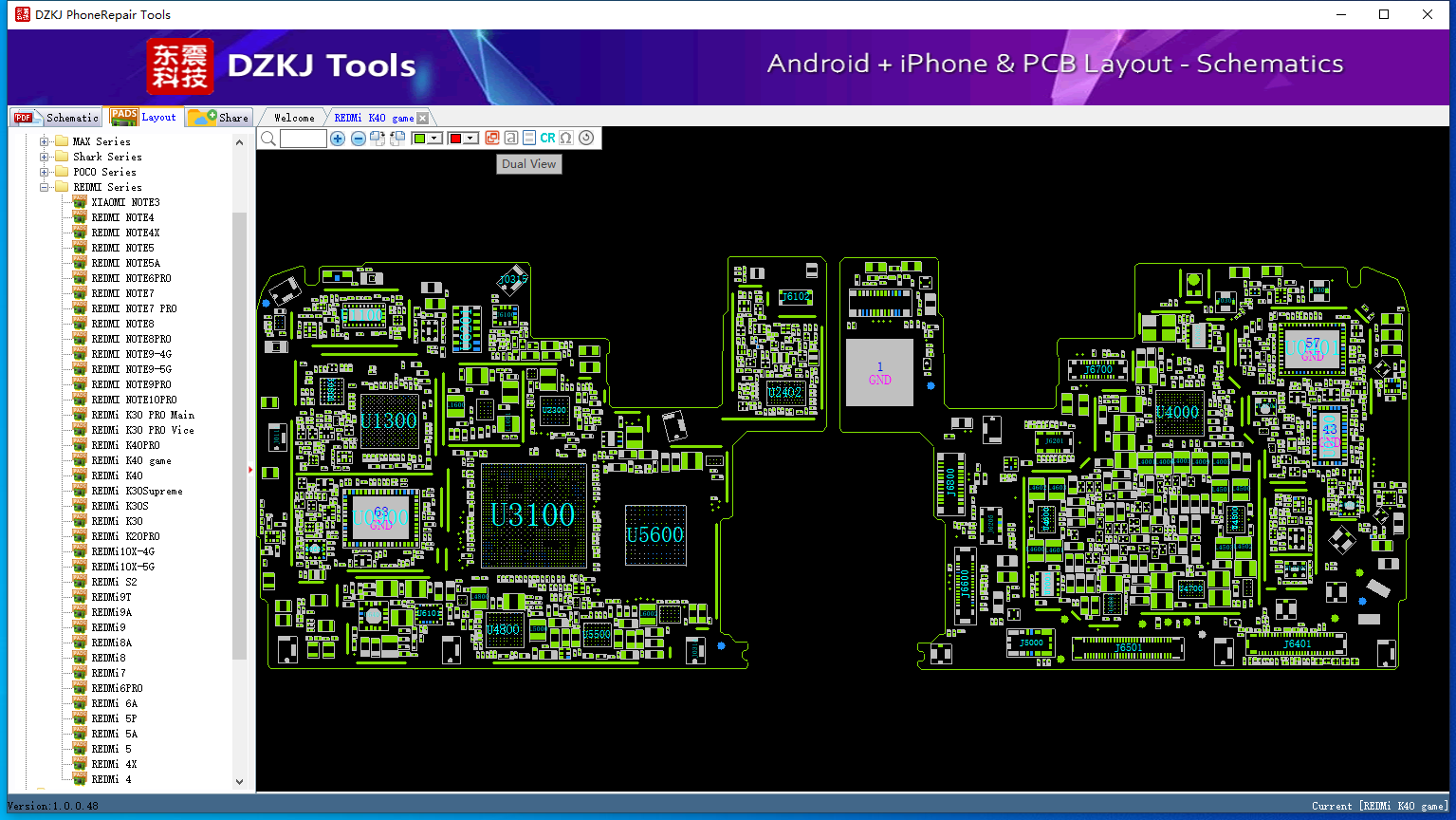
Task: Select REDMI K40 game in the tree
Action: (132, 460)
